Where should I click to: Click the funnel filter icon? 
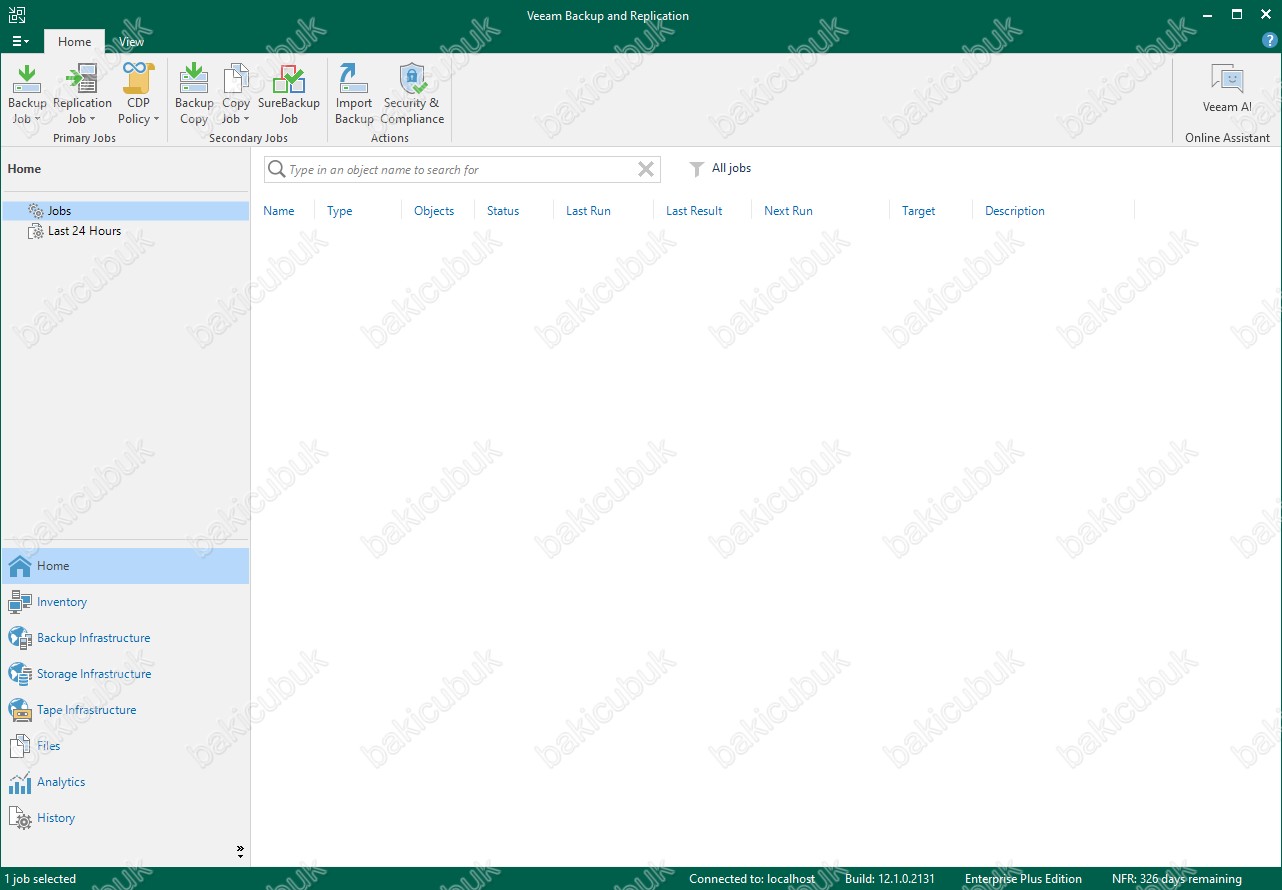click(x=697, y=170)
